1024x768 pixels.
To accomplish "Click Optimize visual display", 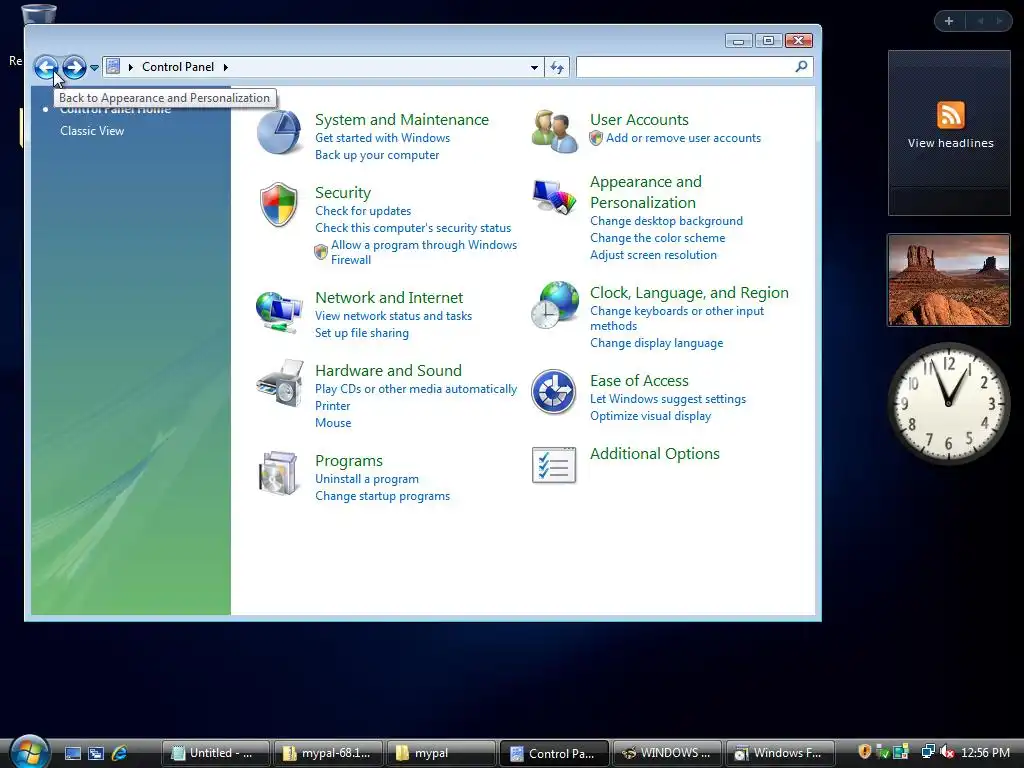I will pos(650,416).
